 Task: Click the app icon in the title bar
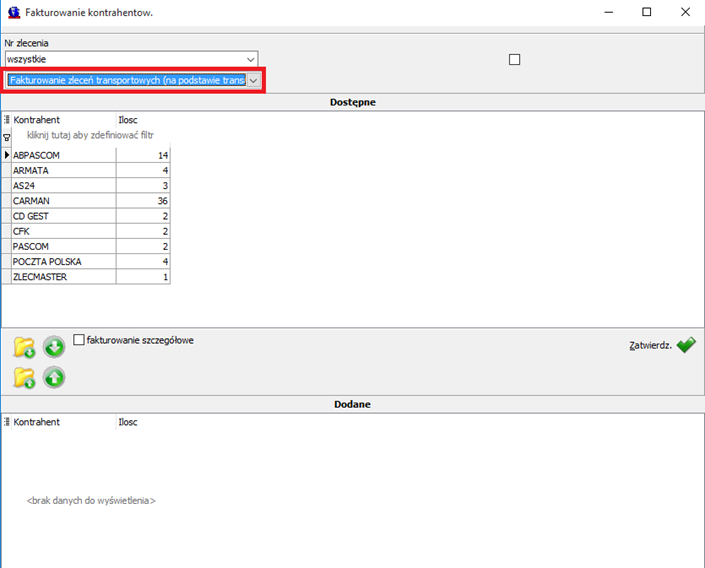pos(14,12)
